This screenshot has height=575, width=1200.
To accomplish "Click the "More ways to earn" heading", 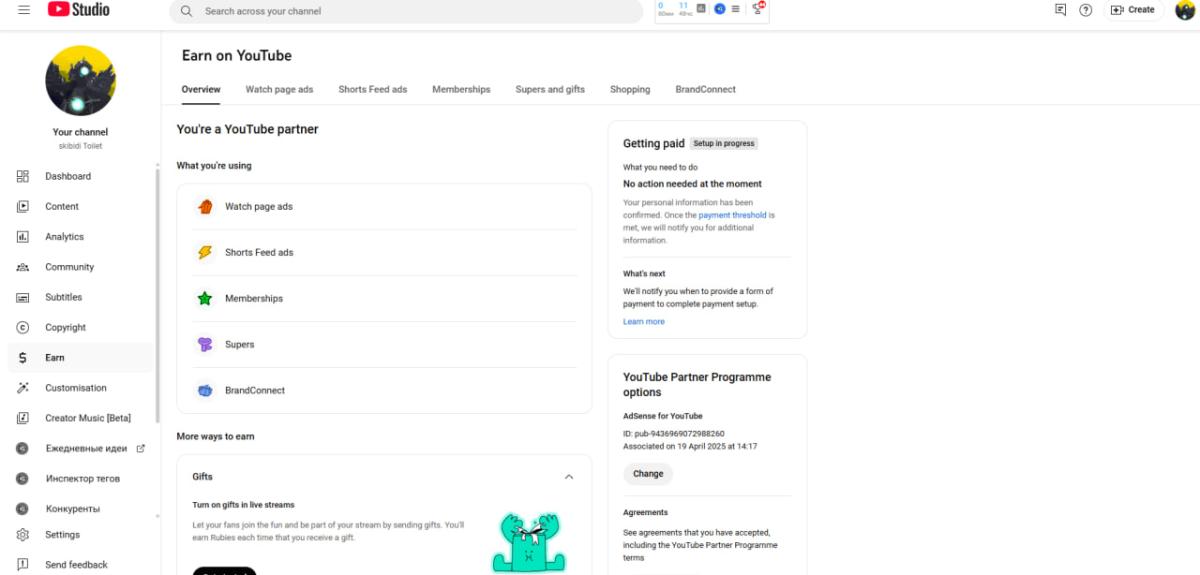I will coord(215,436).
